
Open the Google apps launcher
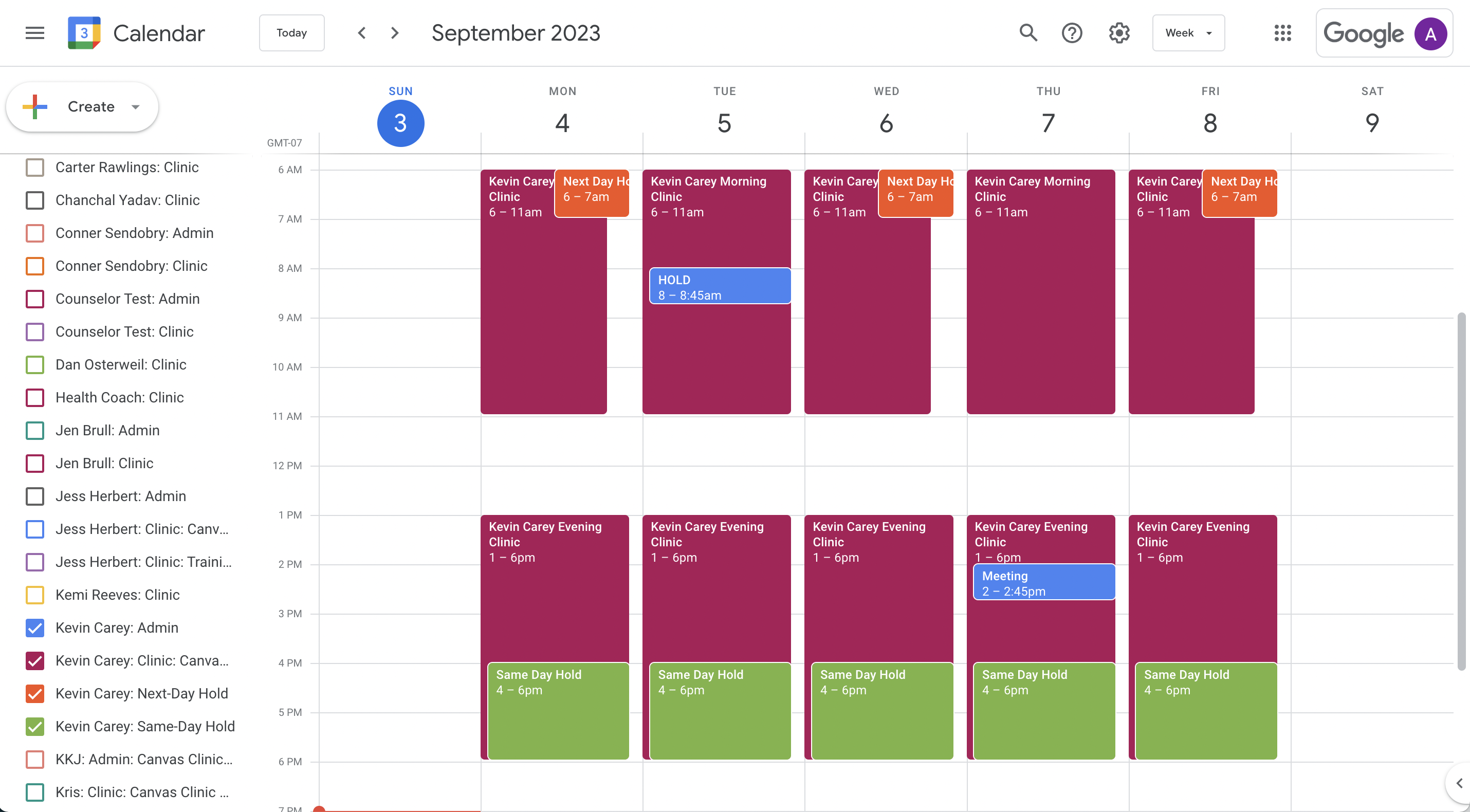coord(1283,32)
